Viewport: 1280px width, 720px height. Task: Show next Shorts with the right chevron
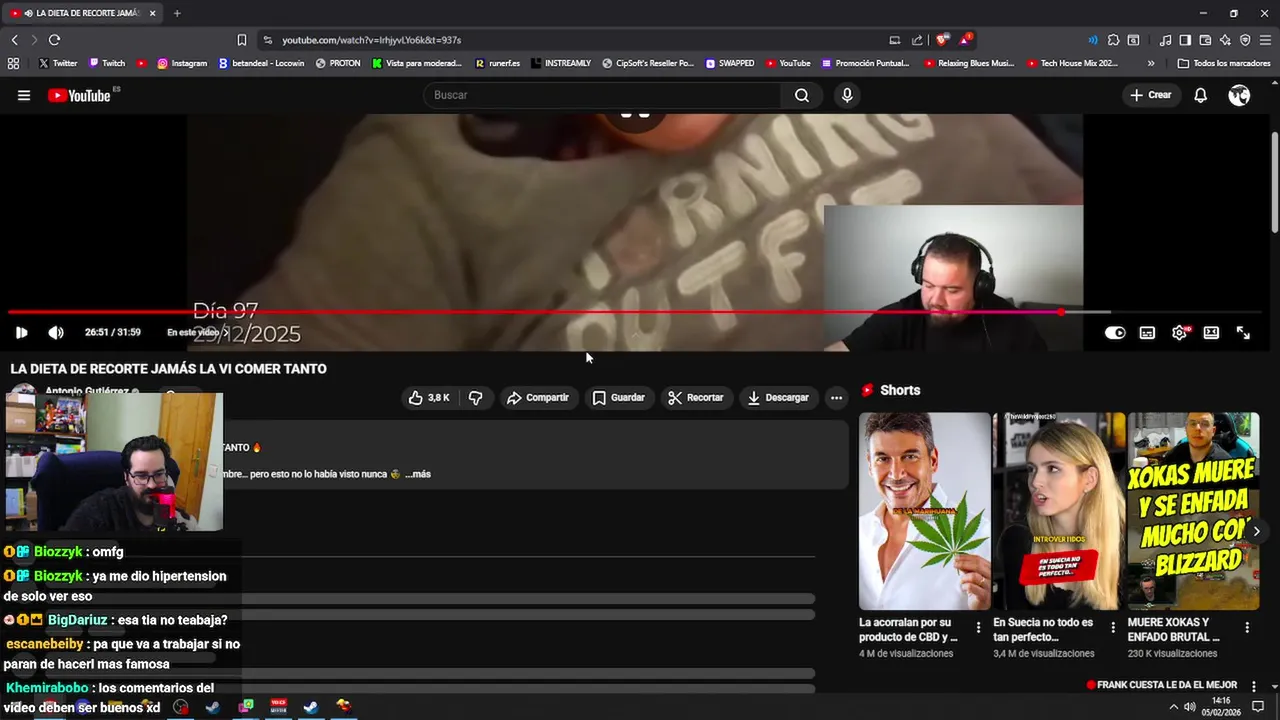[1256, 531]
